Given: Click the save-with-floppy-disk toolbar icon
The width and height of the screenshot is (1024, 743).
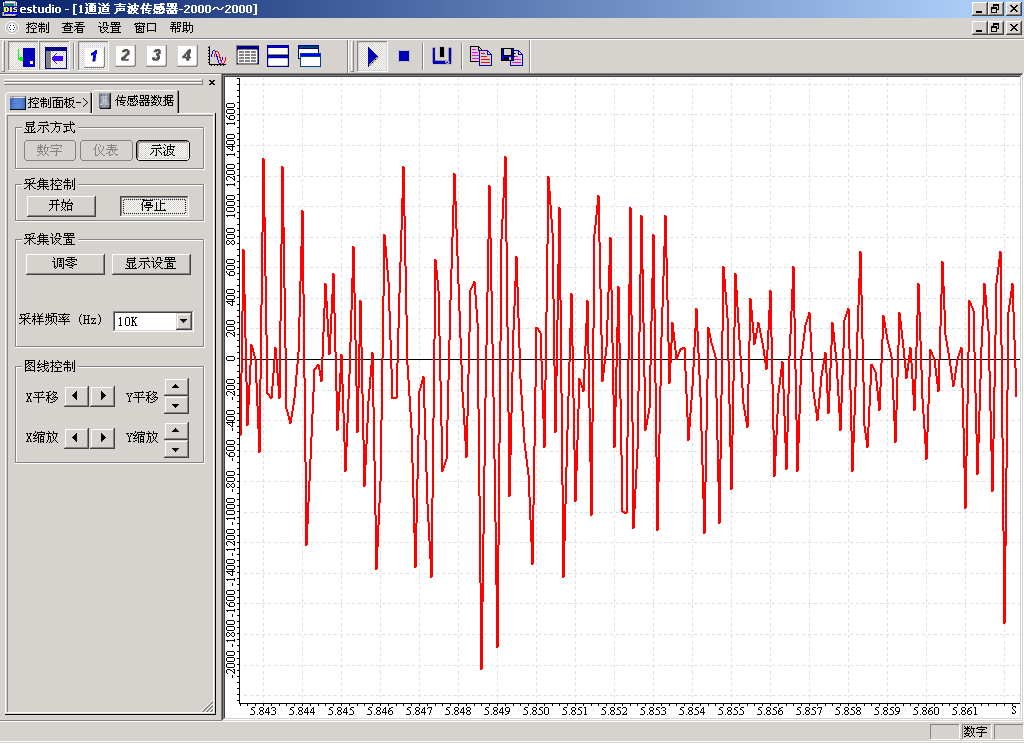Looking at the screenshot, I should click(512, 56).
